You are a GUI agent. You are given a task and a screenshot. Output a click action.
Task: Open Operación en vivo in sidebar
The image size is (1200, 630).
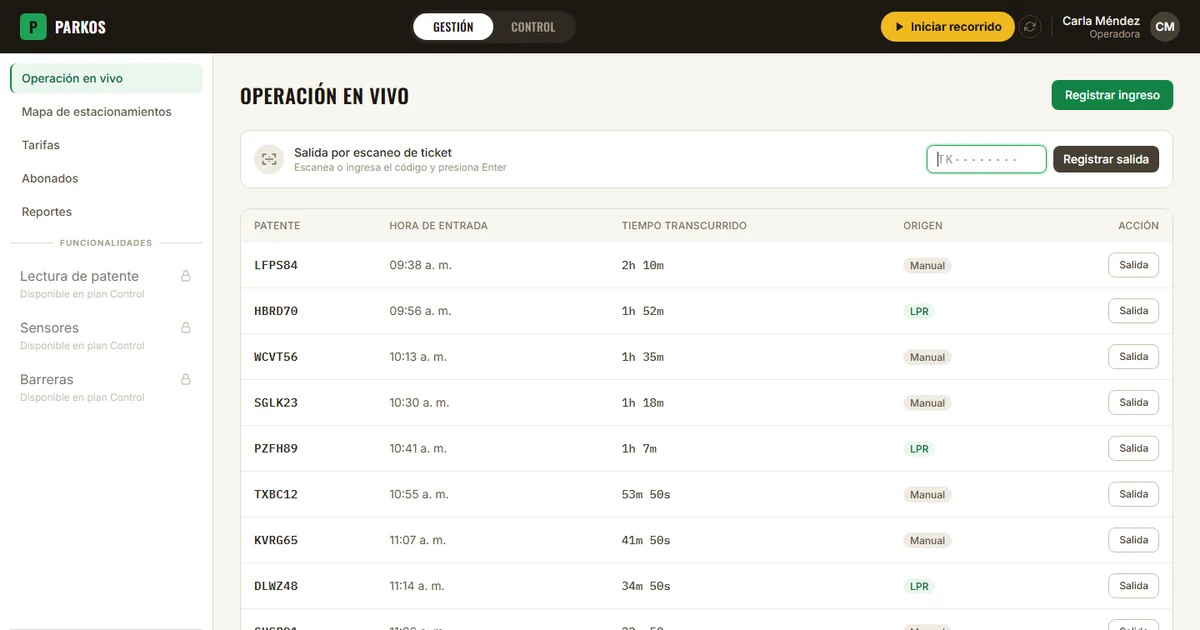(106, 78)
